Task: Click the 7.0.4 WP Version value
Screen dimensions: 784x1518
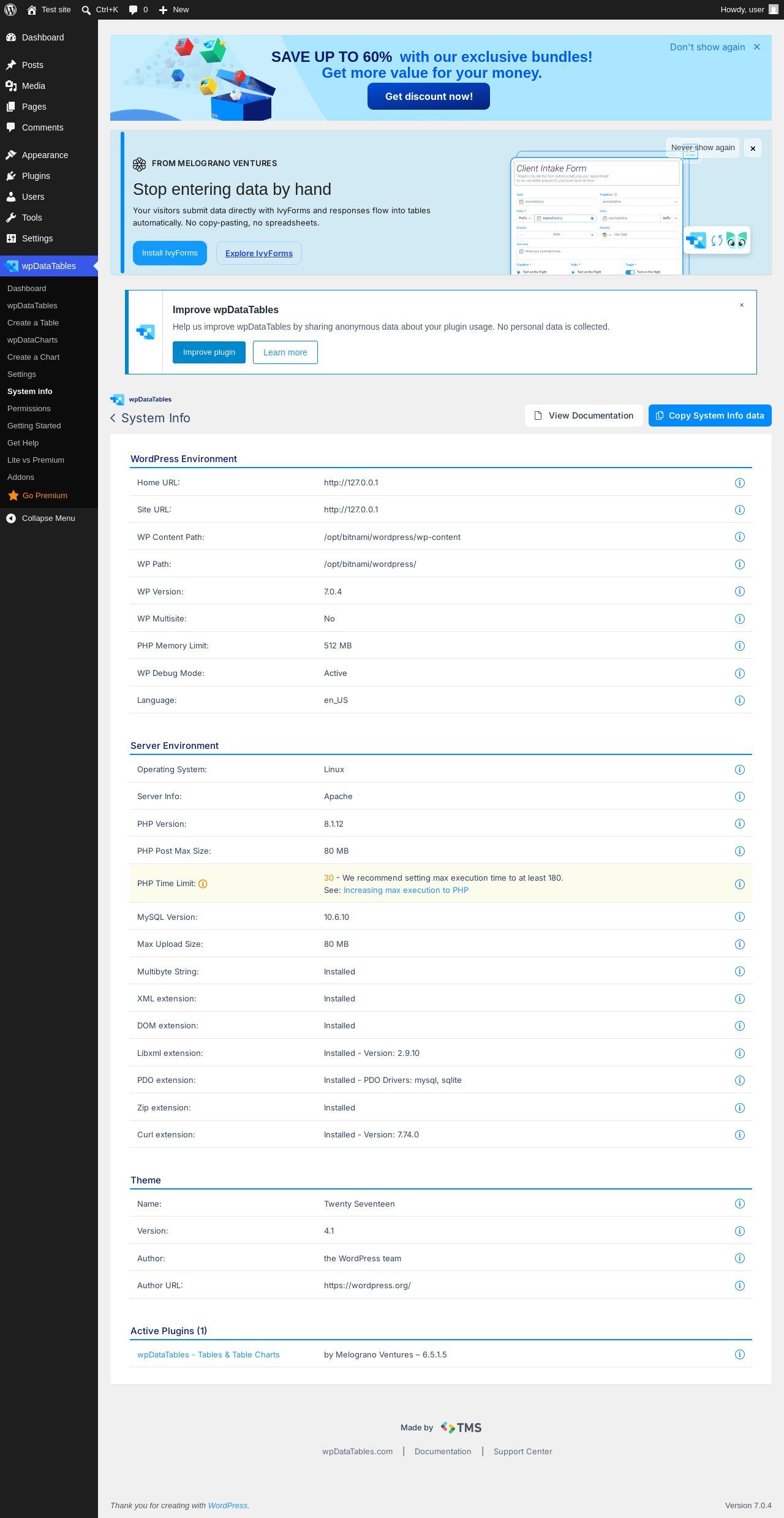Action: coord(333,591)
